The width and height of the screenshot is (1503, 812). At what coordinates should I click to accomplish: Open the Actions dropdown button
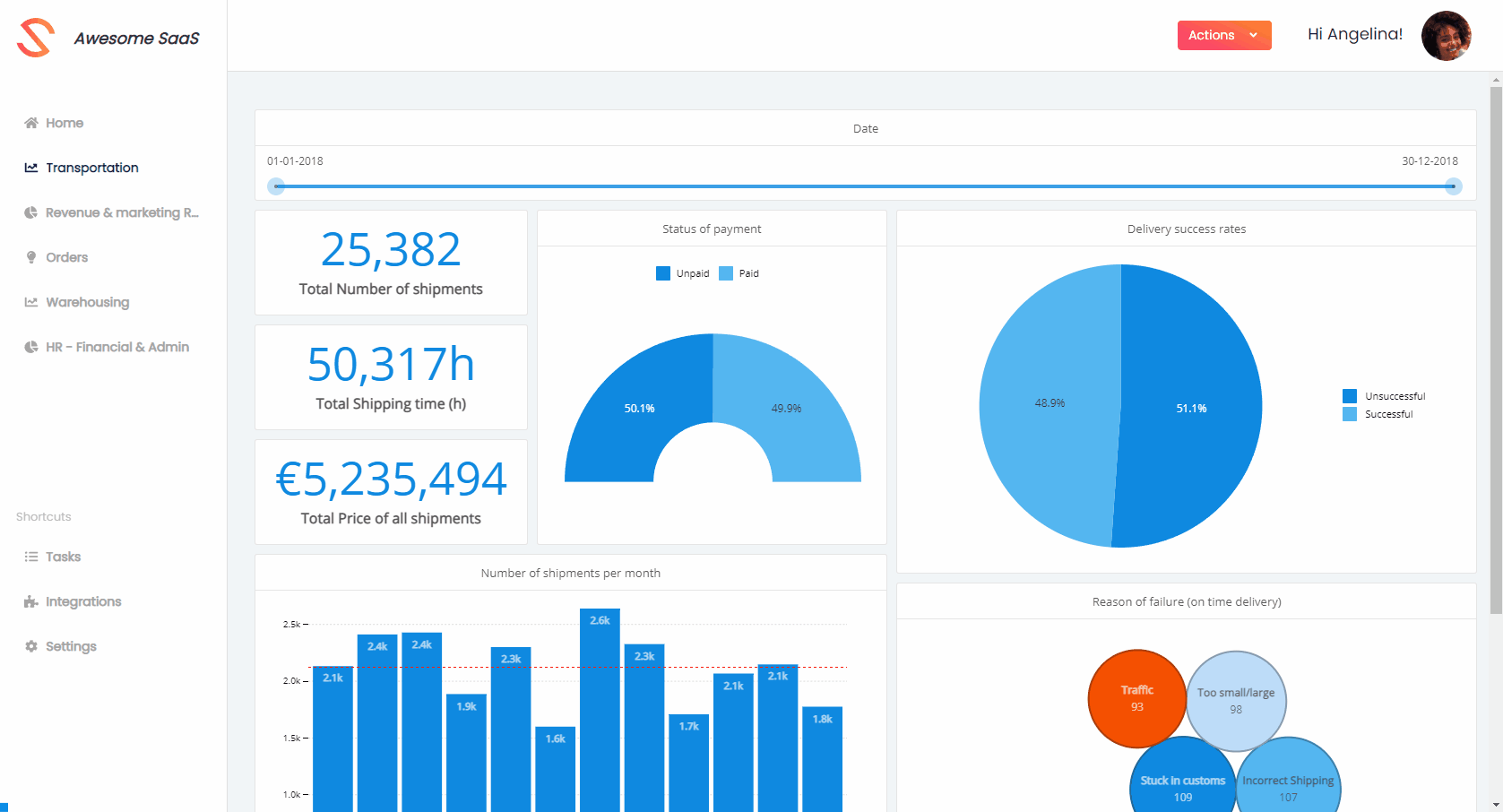pyautogui.click(x=1223, y=35)
